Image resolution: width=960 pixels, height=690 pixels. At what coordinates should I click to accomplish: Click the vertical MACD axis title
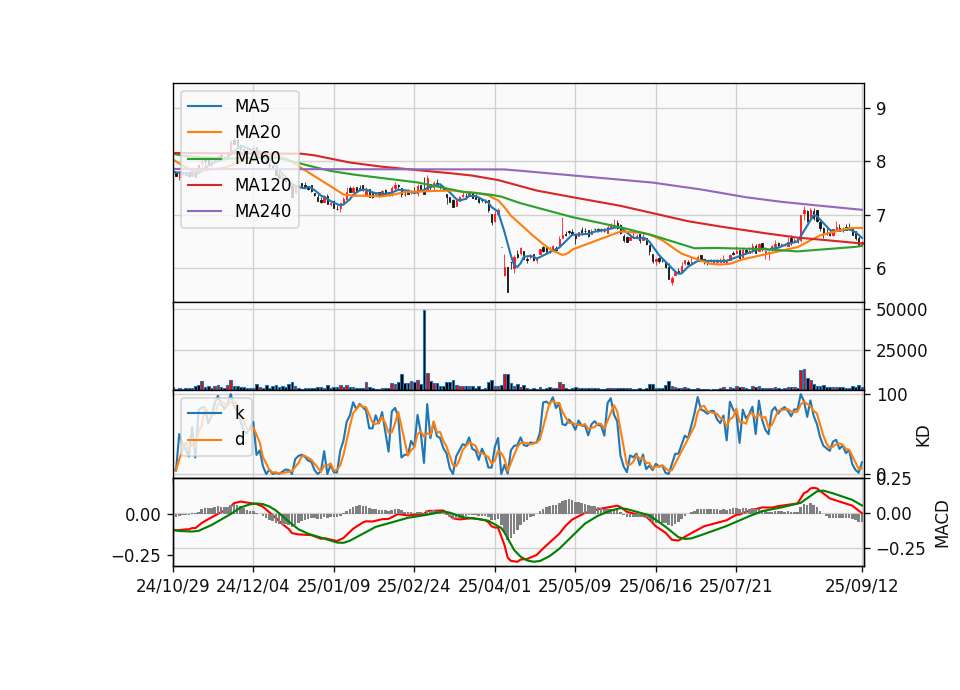coord(942,524)
